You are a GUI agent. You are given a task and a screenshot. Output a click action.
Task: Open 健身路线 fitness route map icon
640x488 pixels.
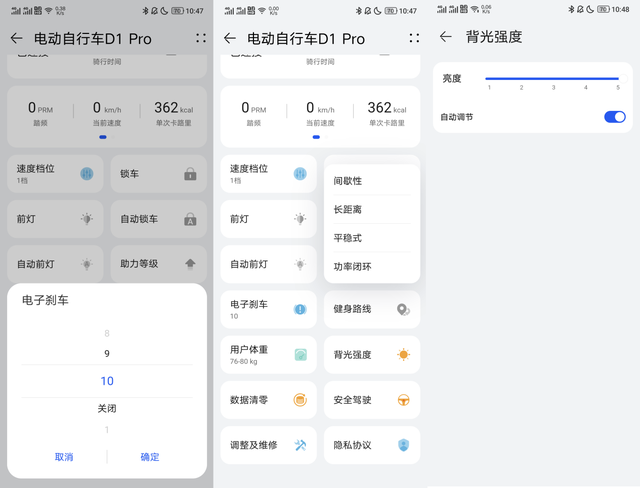click(403, 310)
